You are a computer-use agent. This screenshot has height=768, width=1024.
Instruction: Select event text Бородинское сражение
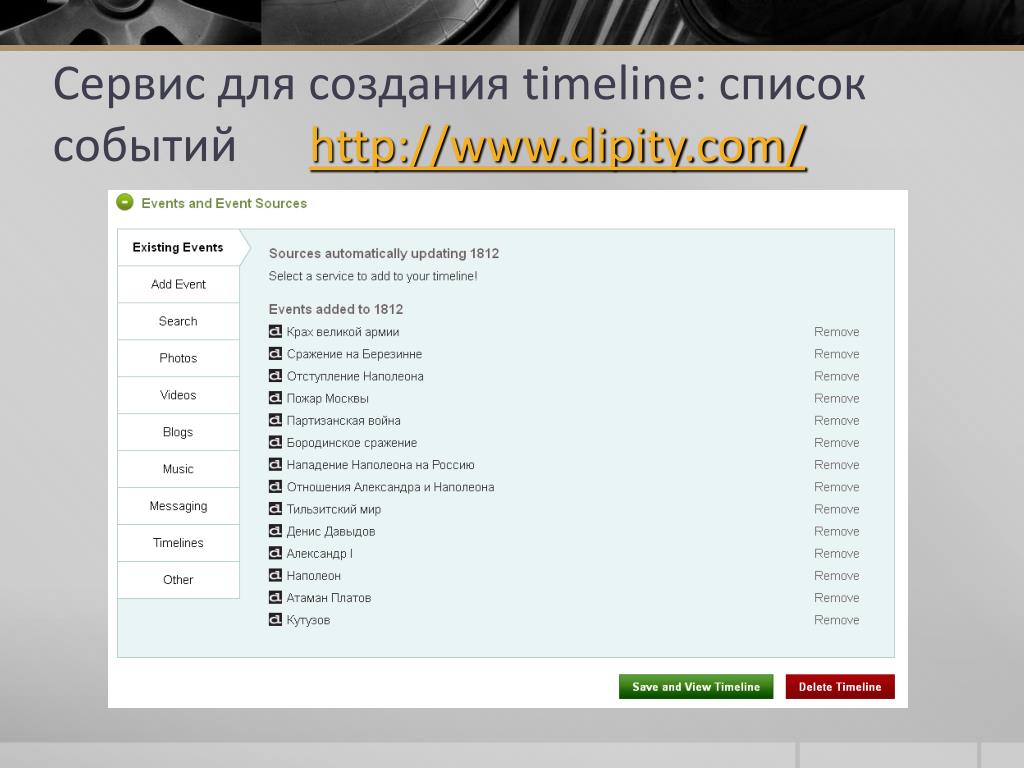(x=352, y=443)
